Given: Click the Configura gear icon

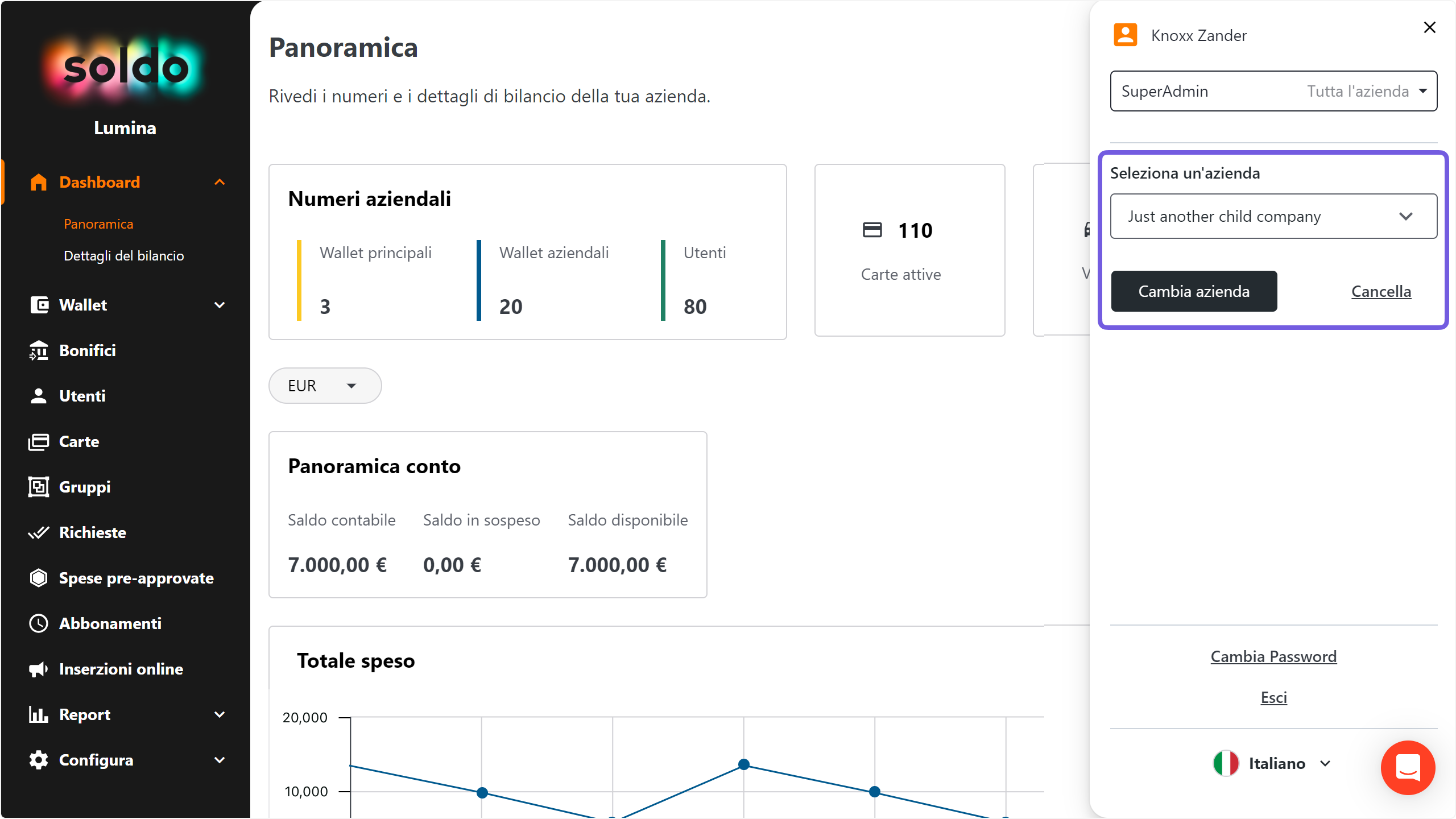Looking at the screenshot, I should [39, 760].
